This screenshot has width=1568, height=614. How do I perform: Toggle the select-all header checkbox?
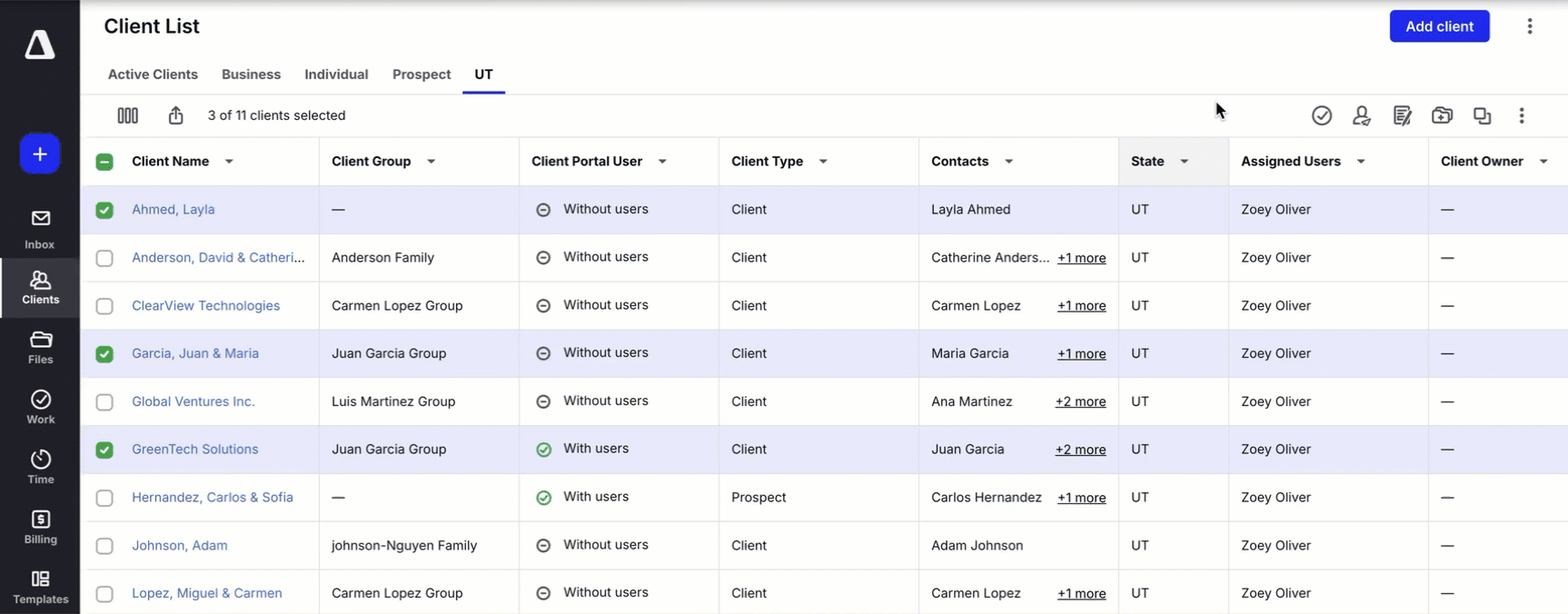point(104,162)
